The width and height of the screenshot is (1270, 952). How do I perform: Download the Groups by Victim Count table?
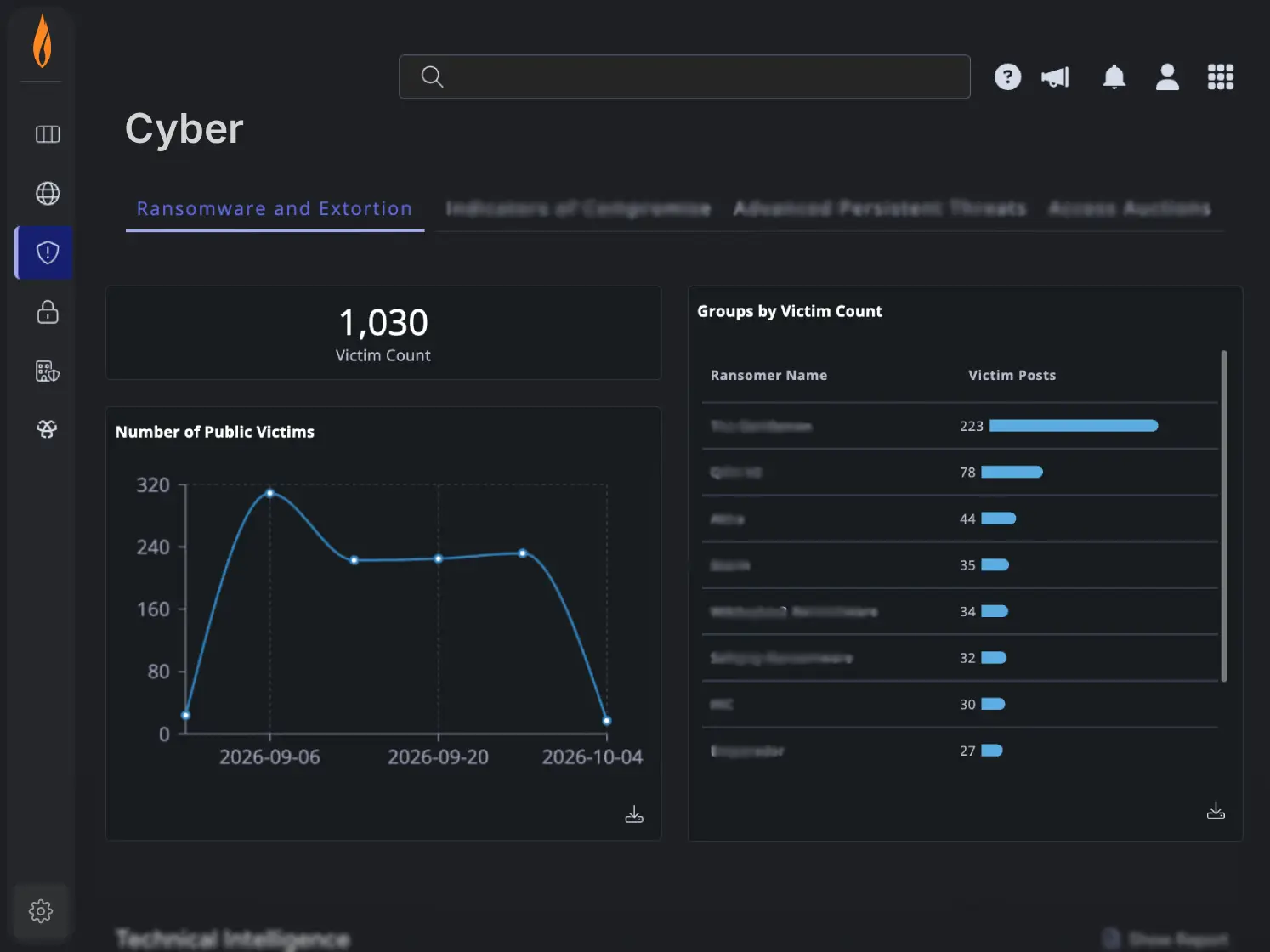coord(1216,811)
